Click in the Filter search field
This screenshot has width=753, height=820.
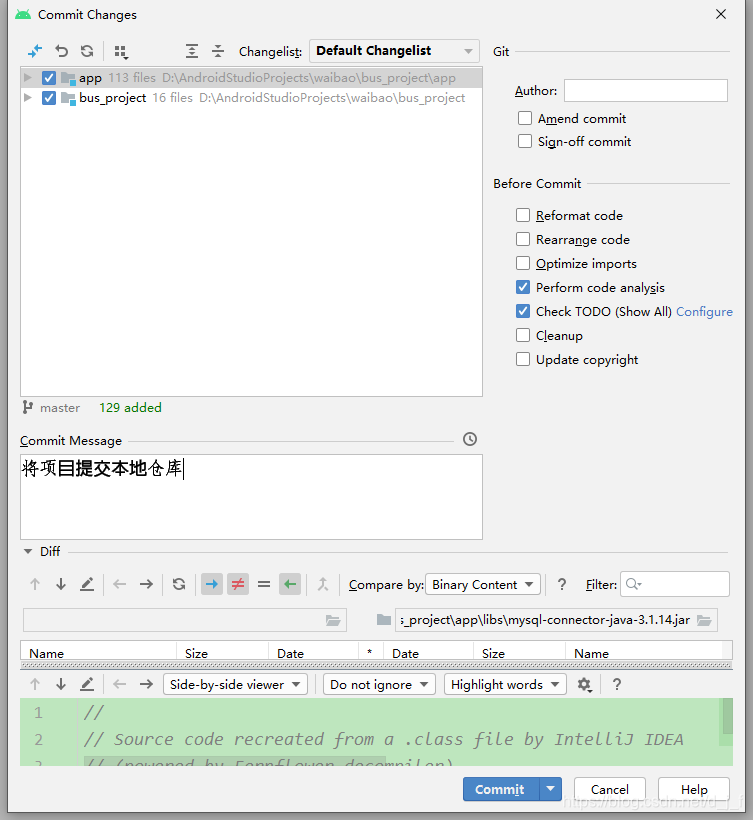675,584
